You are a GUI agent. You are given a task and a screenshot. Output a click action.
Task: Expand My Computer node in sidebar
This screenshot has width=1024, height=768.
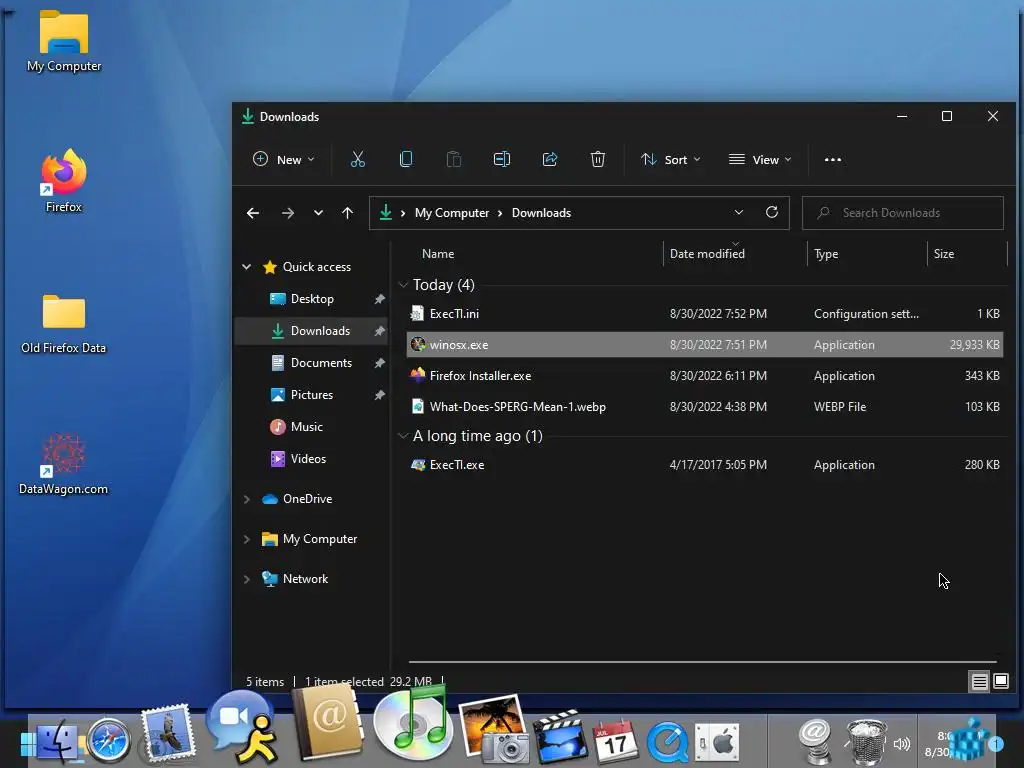pos(247,539)
